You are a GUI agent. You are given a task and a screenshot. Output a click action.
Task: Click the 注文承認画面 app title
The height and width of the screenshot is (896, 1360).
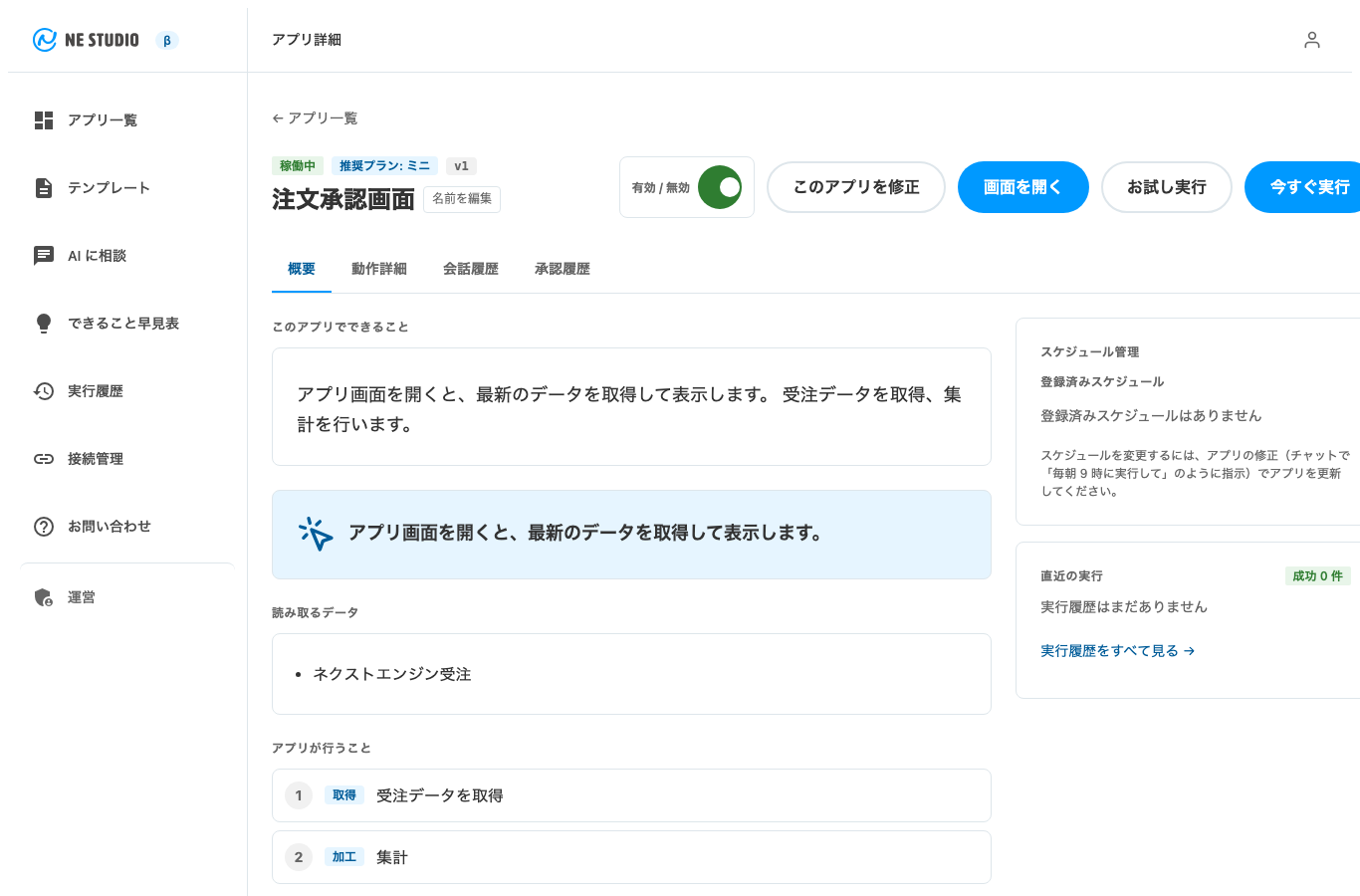pos(343,199)
